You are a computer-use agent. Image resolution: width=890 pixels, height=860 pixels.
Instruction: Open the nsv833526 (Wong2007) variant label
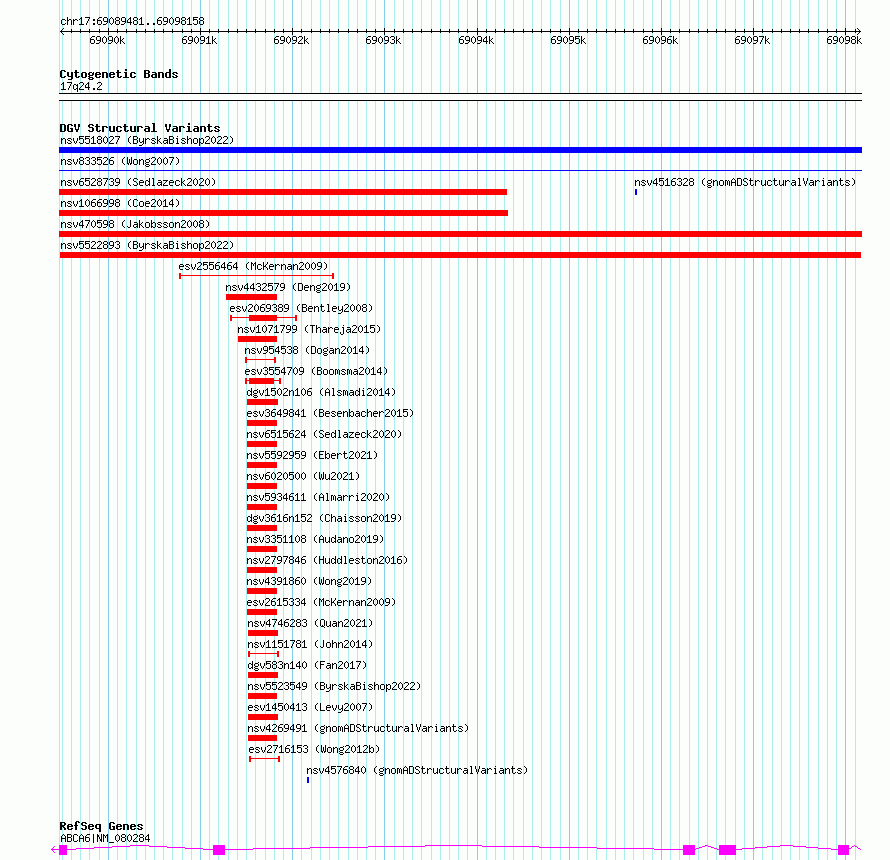click(120, 161)
